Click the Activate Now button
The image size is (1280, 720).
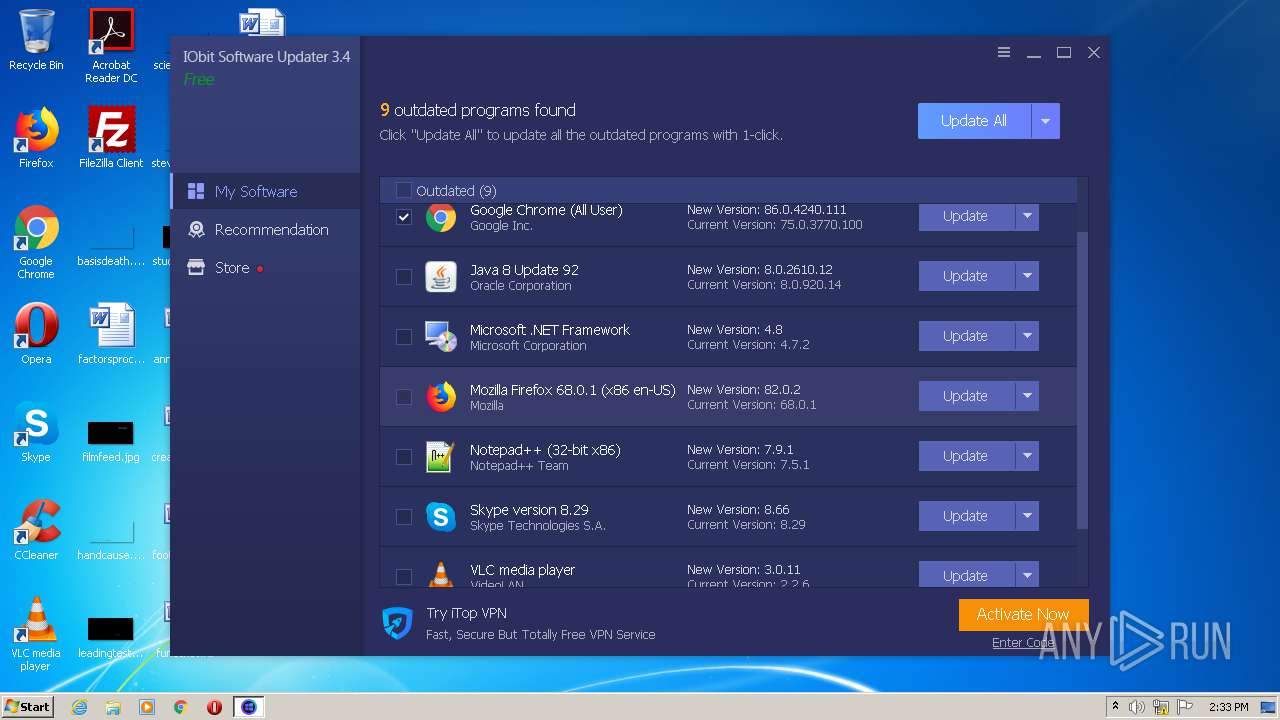click(1023, 615)
